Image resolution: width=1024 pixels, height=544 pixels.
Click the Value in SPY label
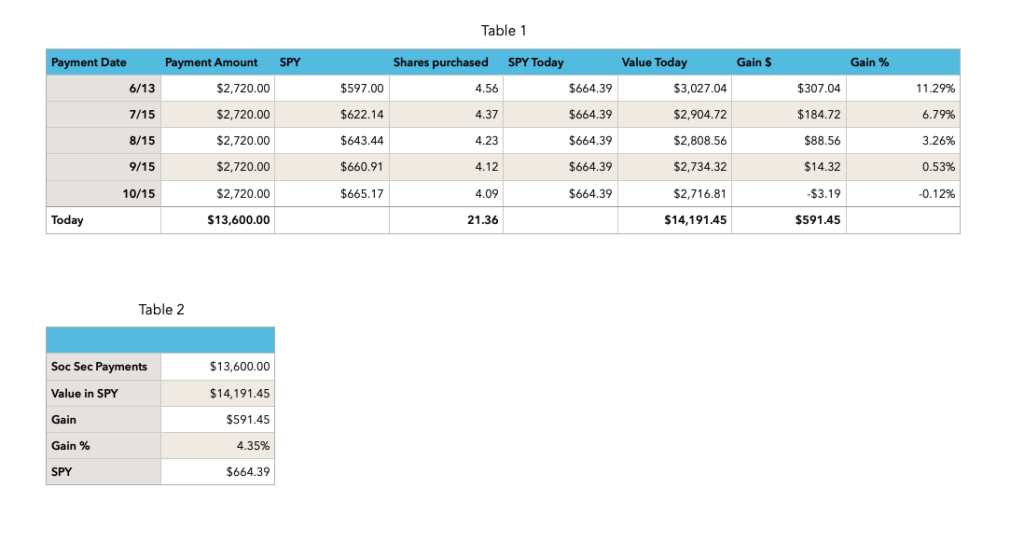[x=84, y=393]
